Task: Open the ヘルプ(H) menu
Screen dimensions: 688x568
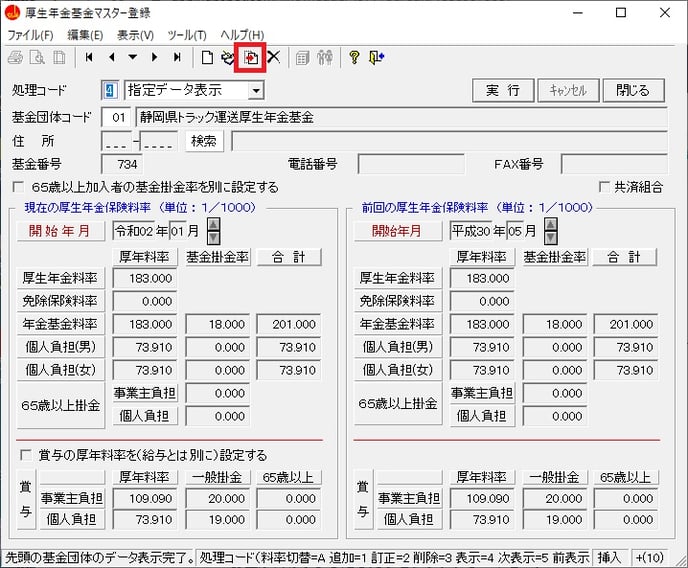Action: (242, 35)
